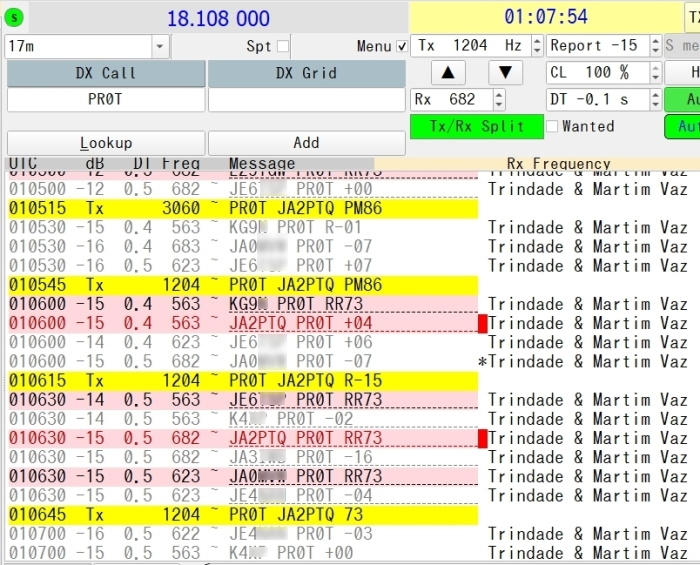This screenshot has height=565, width=700.
Task: Select the PR0T +00 row at 010700
Action: tap(243, 553)
